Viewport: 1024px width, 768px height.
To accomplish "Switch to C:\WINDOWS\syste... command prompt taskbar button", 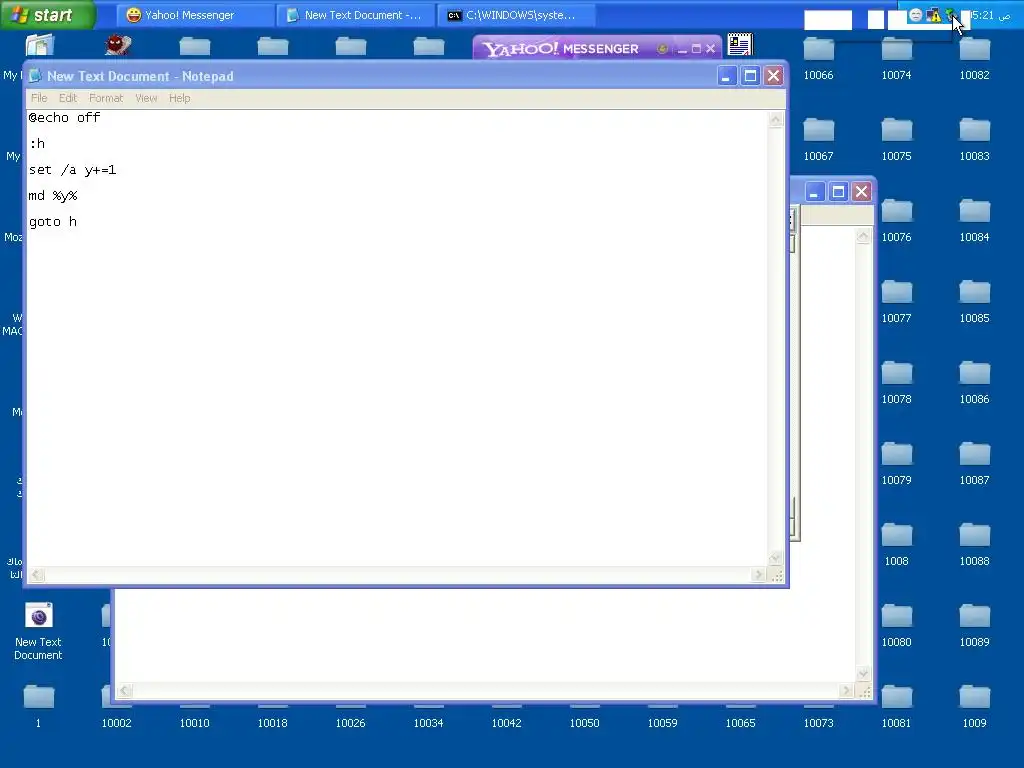I will (x=517, y=15).
